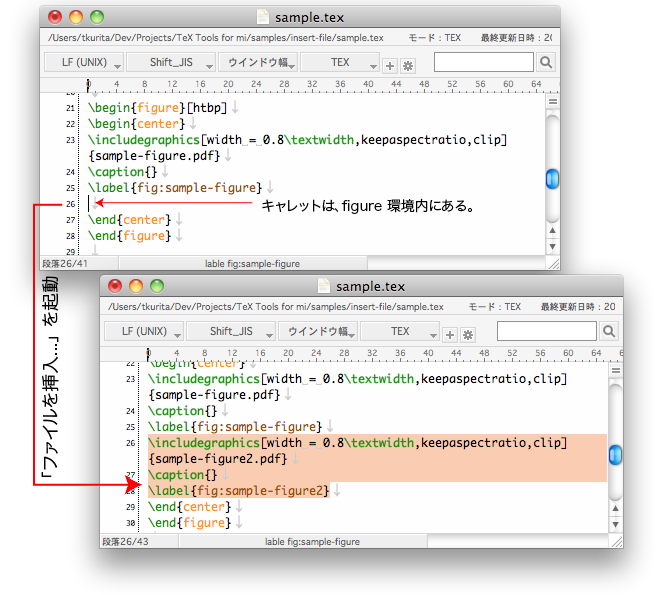Click the green zoom button of the lower window

(157, 287)
